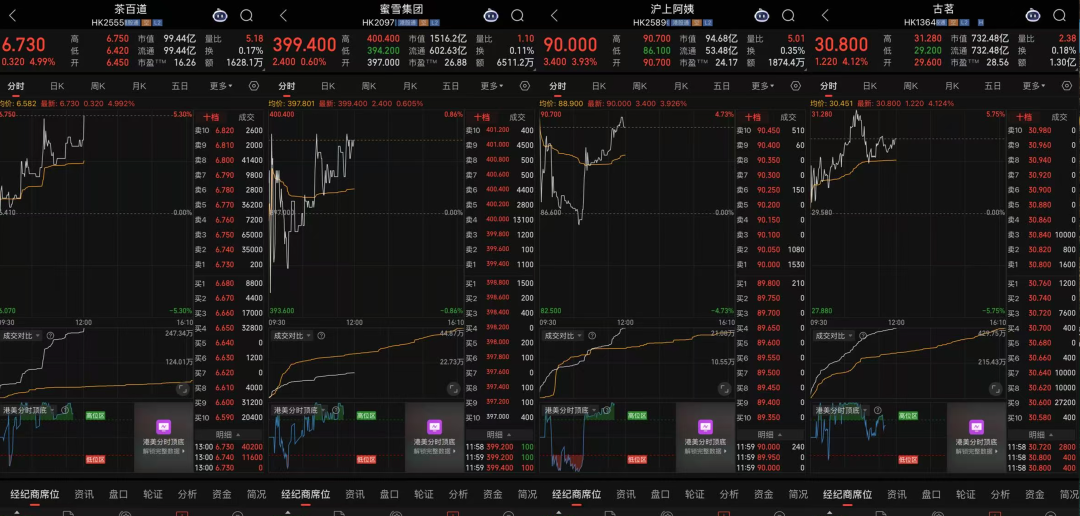Open the robot assistant icon in 蜜雪集团 header

point(490,15)
